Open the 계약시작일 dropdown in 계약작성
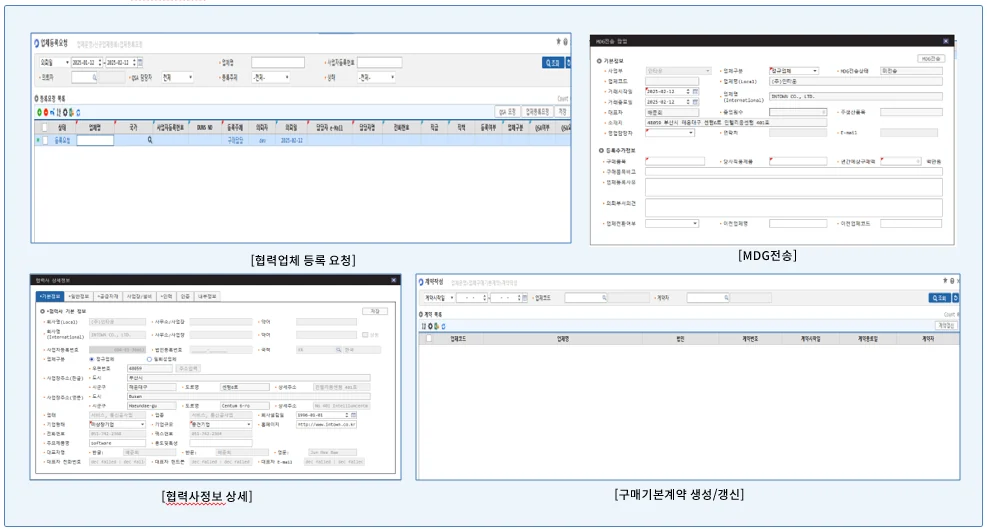987x531 pixels. [438, 298]
